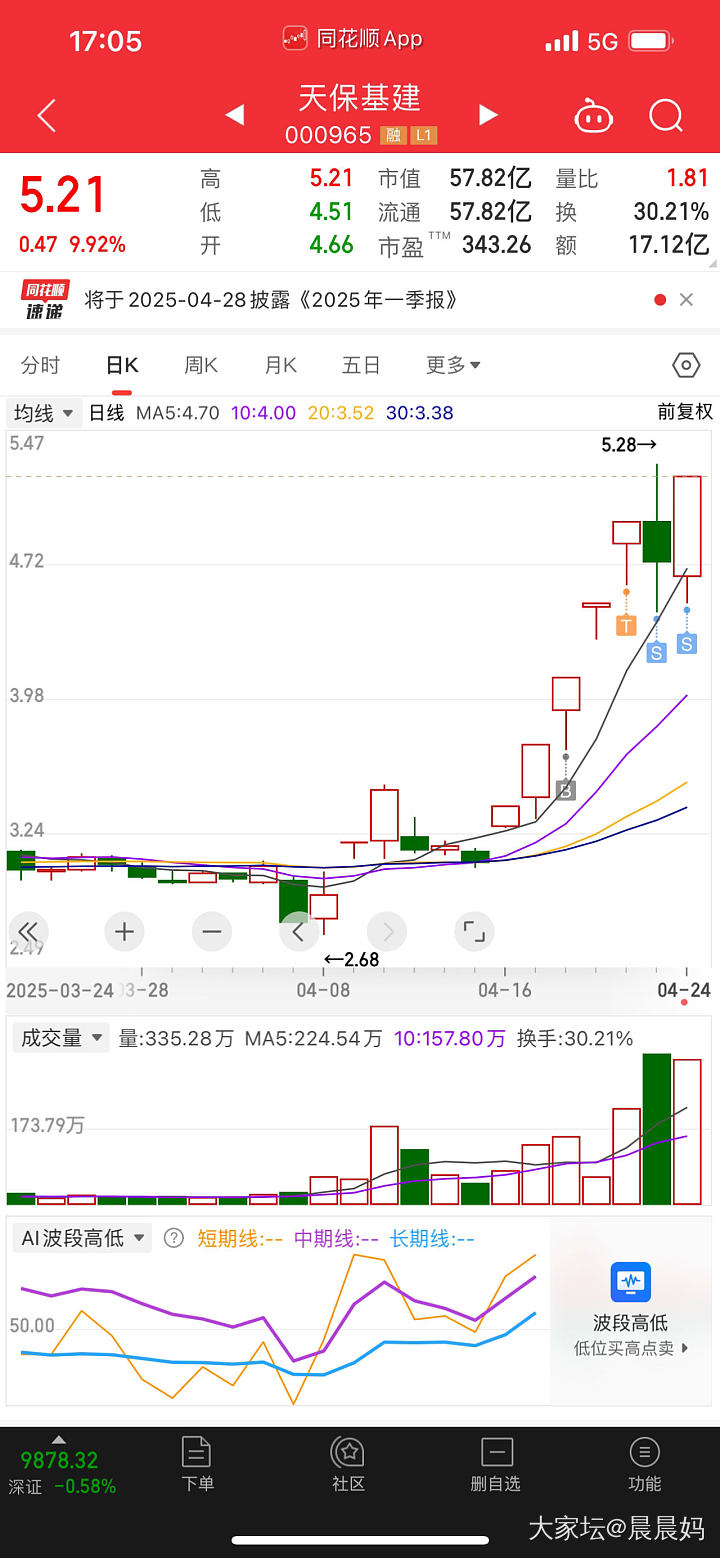This screenshot has height=1558, width=720.
Task: Tap the 2.68 low price annotation
Action: pyautogui.click(x=351, y=959)
